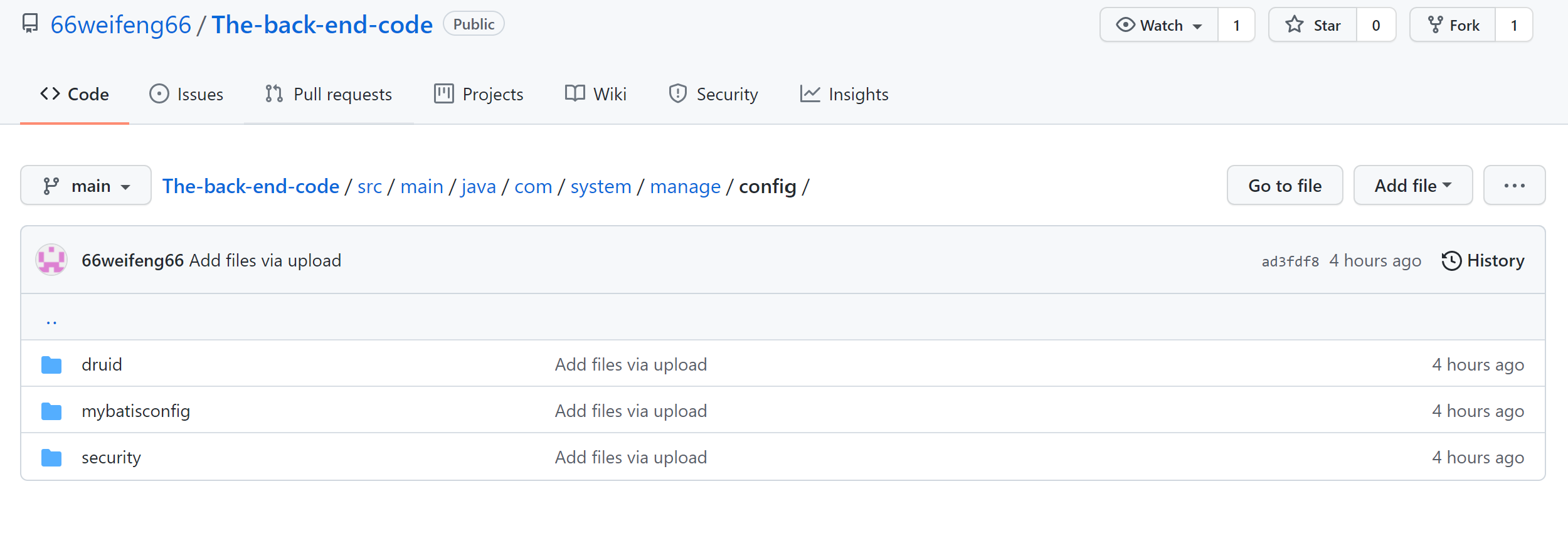This screenshot has width=1568, height=543.
Task: Click the 4 hours ago timestamp in mybatisconfig row
Action: (x=1478, y=411)
